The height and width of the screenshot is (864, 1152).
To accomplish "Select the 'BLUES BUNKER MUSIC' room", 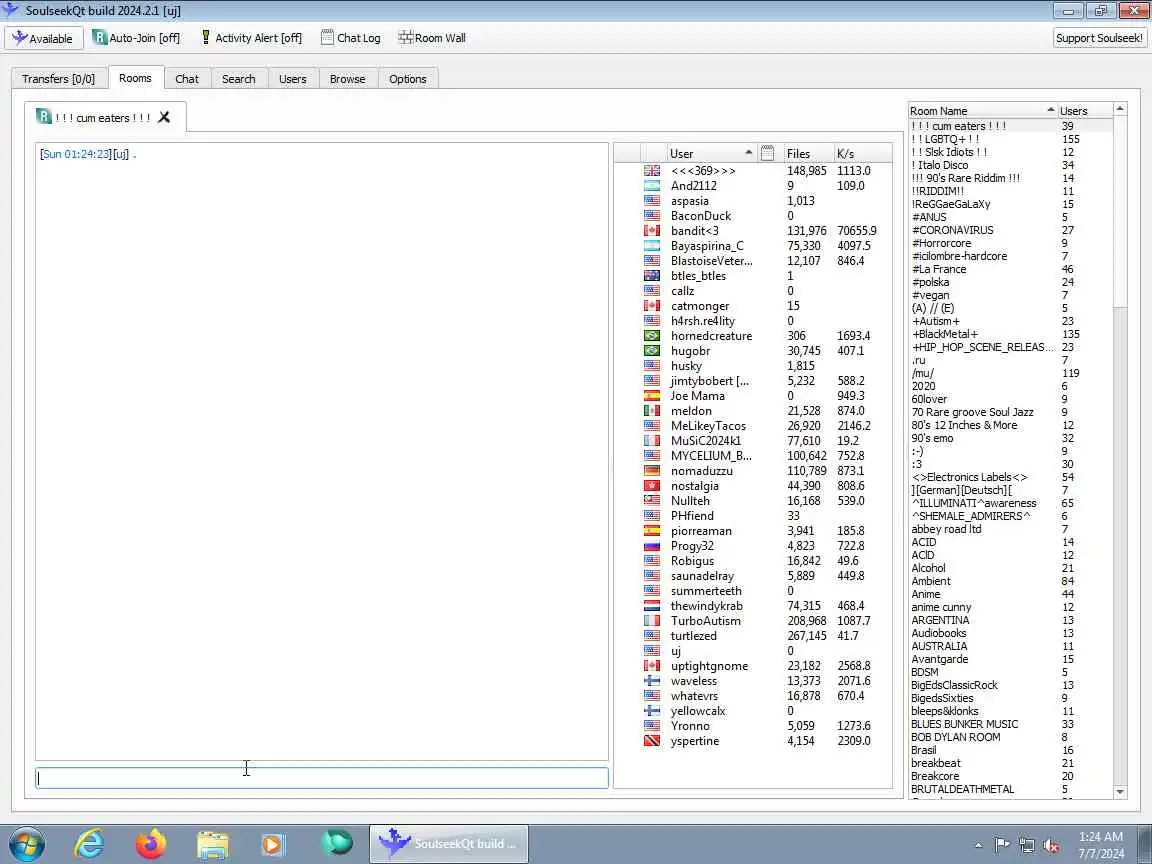I will (x=964, y=724).
